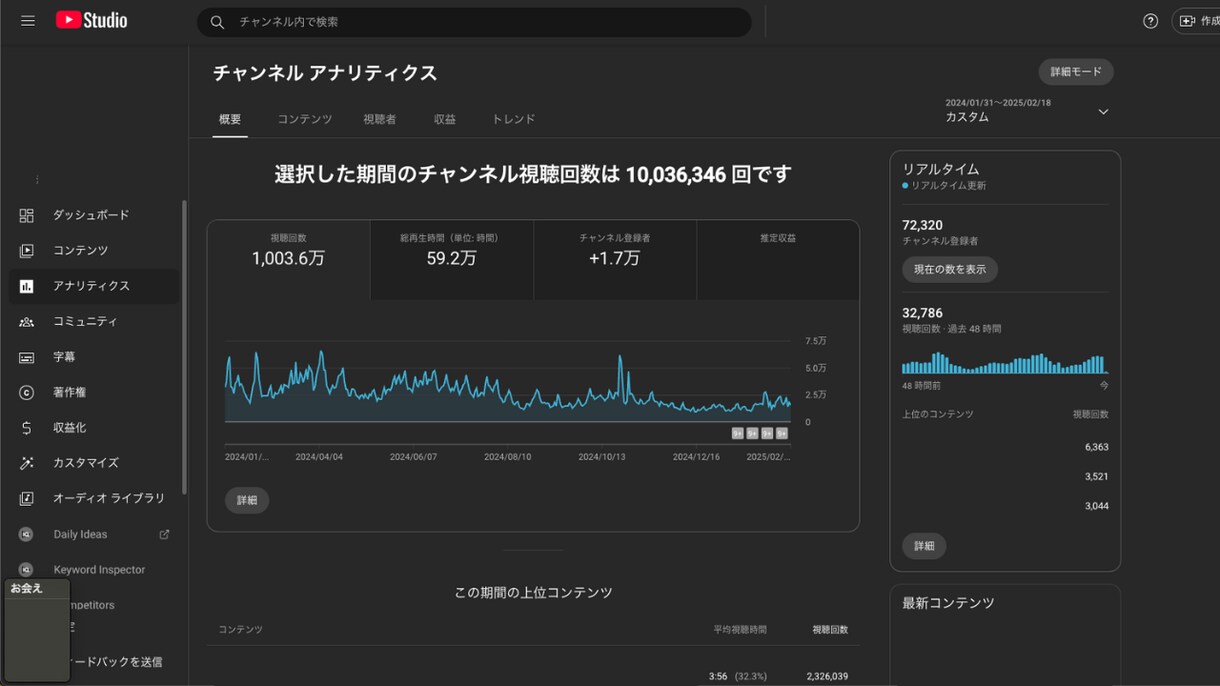Viewport: 1220px width, 686px height.
Task: Click the 48-hour realtime bar chart
Action: coord(1005,363)
